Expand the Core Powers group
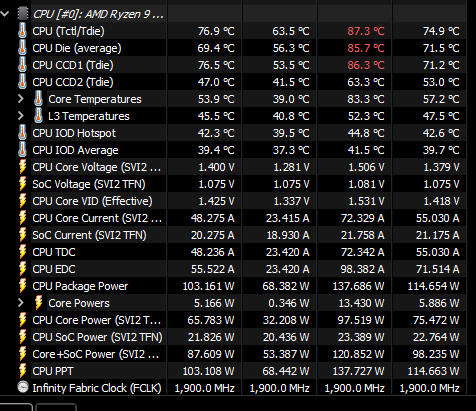Screen dimensions: 476x411 click(x=21, y=303)
